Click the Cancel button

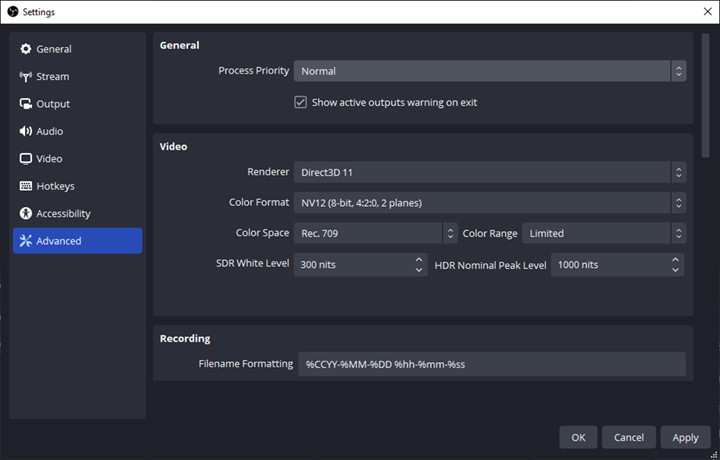point(629,437)
